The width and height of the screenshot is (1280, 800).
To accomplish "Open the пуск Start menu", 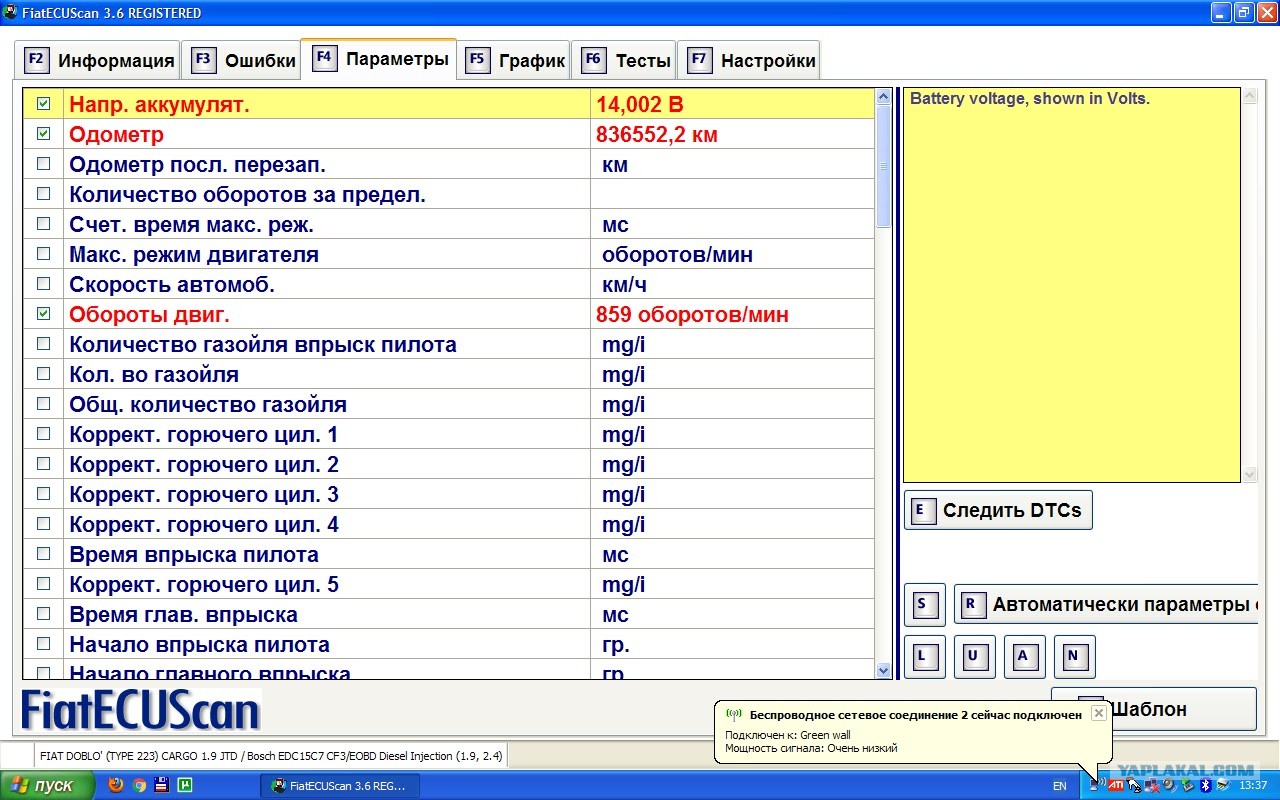I will click(48, 786).
